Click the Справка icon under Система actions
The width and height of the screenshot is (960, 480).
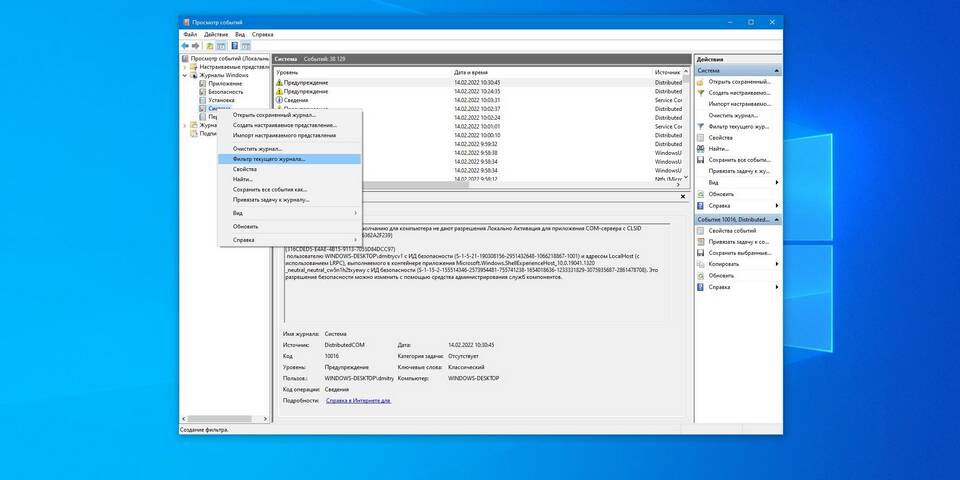point(700,205)
